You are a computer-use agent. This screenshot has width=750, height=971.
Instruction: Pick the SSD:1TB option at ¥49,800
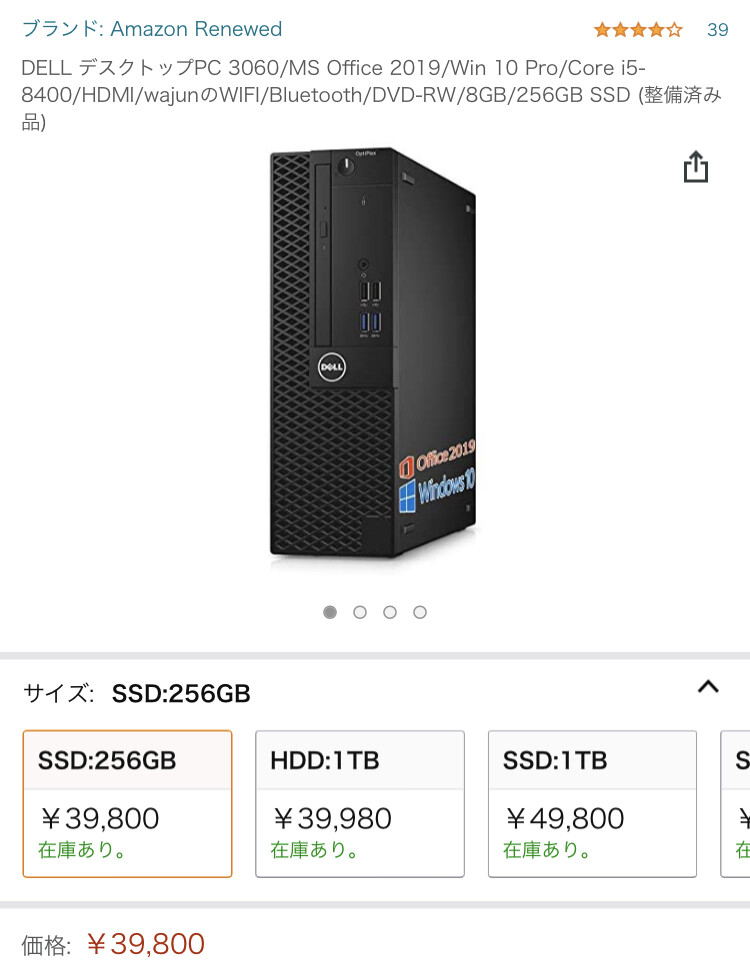592,803
